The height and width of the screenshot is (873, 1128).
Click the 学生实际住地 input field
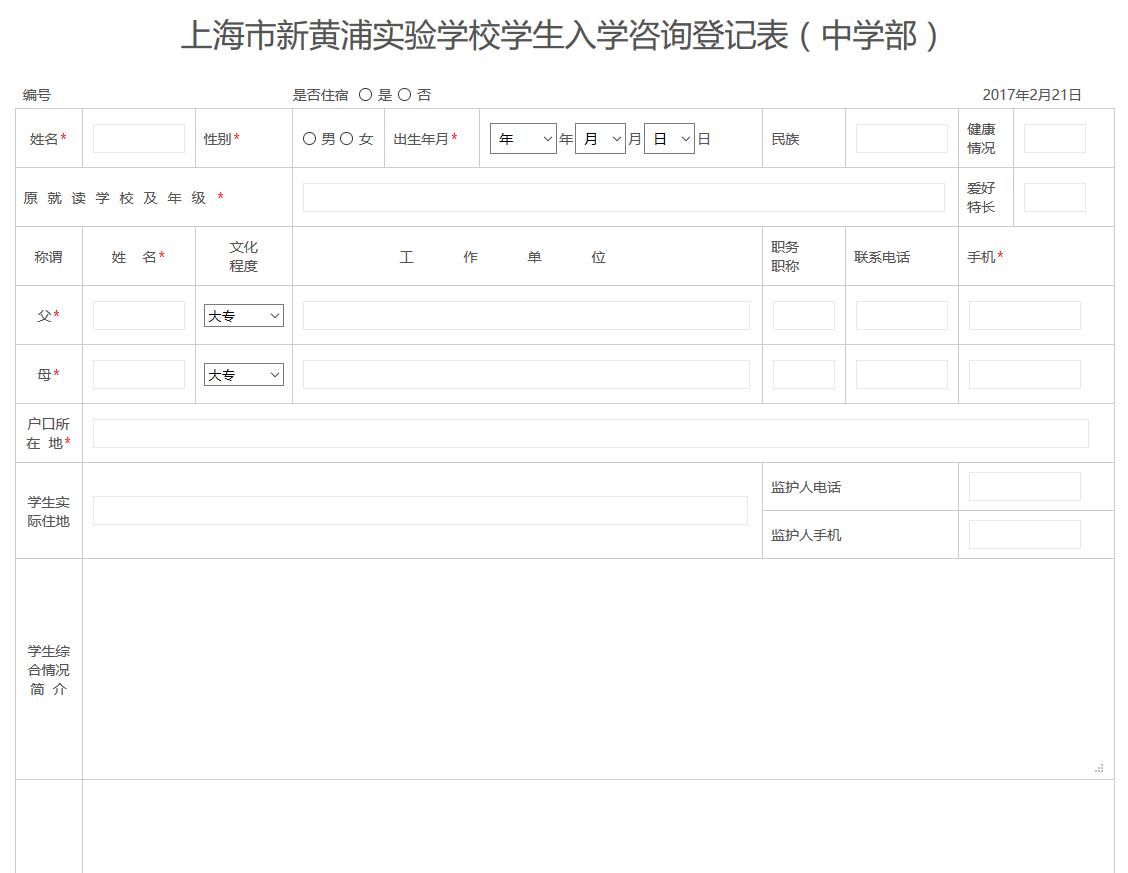pos(420,511)
